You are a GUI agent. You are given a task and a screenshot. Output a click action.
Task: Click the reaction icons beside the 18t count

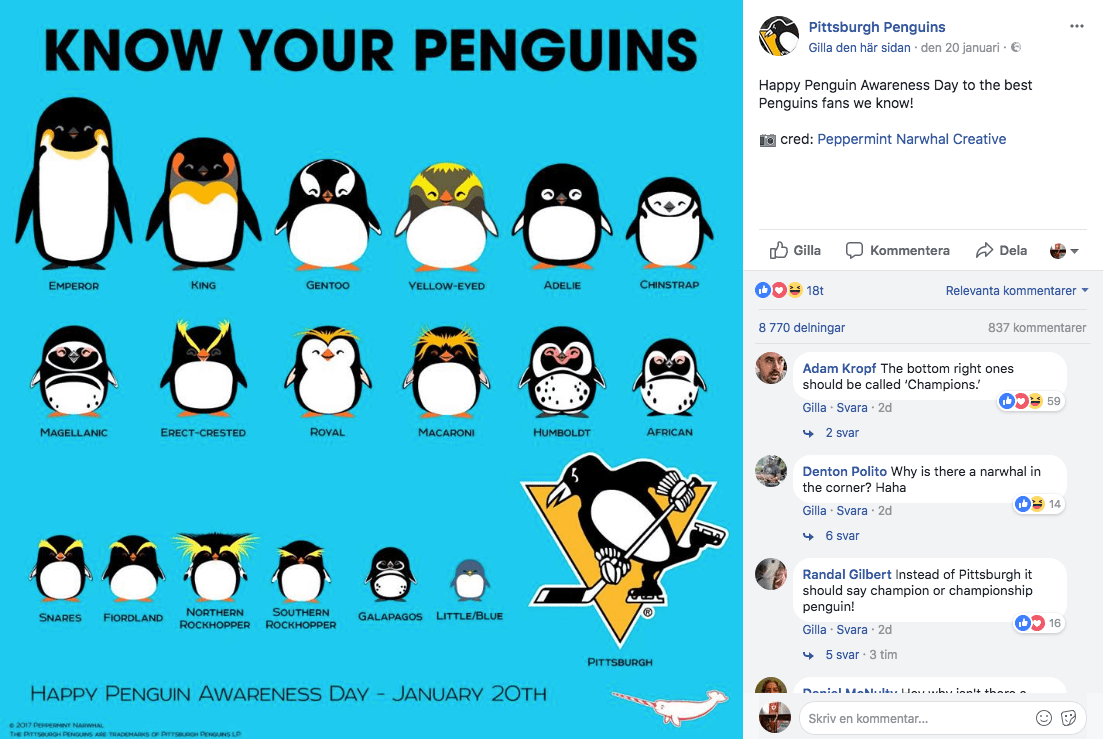pyautogui.click(x=779, y=290)
